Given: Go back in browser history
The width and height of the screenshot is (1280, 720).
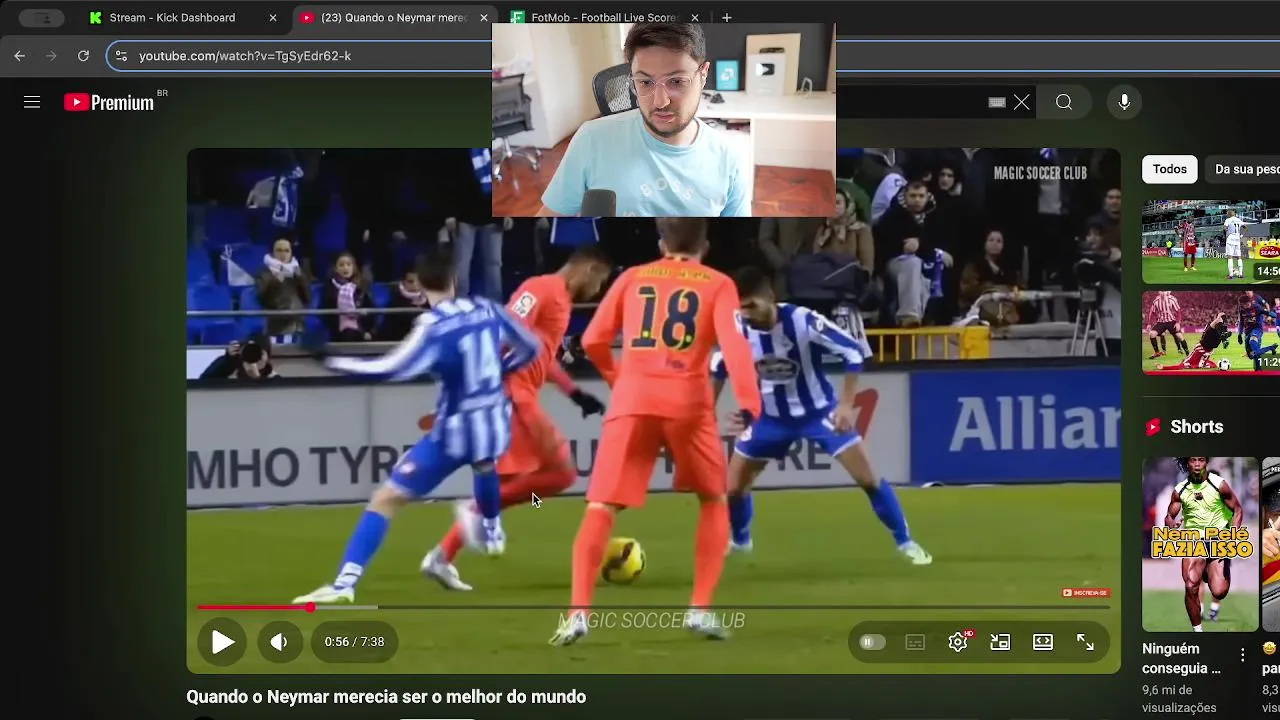Looking at the screenshot, I should [x=19, y=56].
